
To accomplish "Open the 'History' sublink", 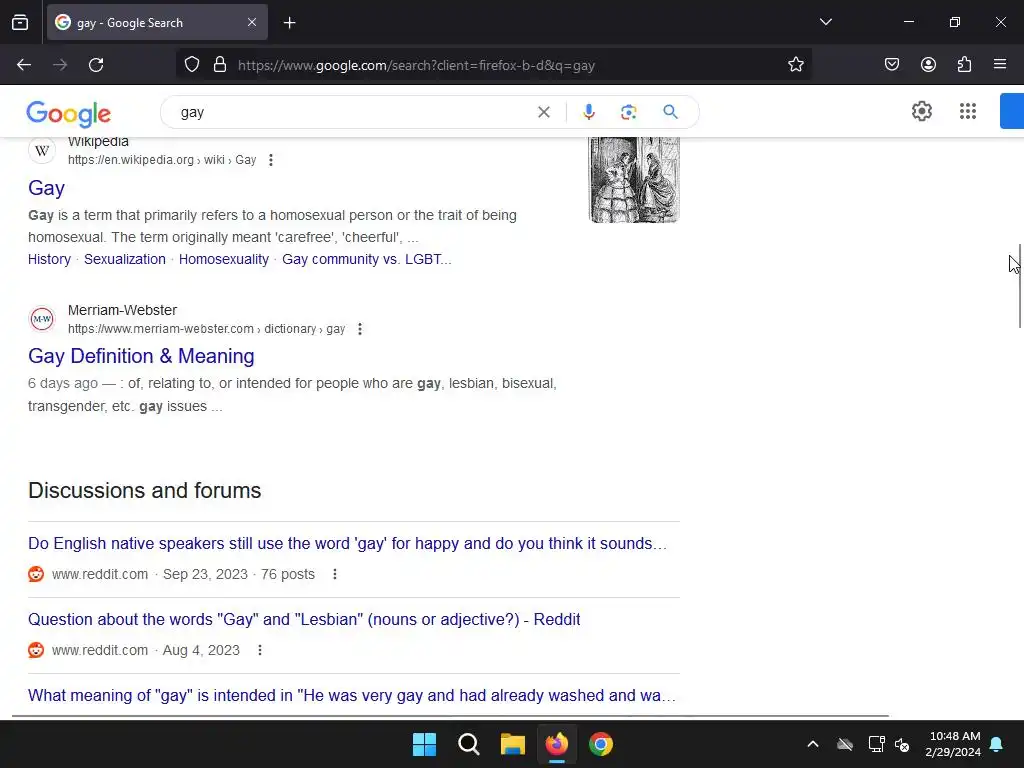I will pos(49,259).
